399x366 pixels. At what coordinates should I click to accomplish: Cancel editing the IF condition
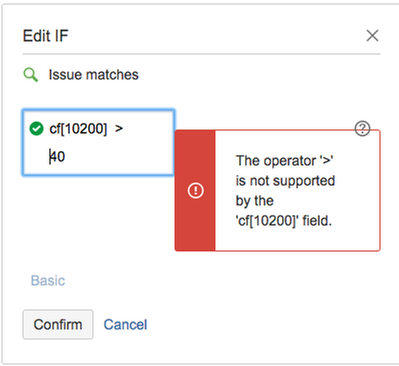125,325
